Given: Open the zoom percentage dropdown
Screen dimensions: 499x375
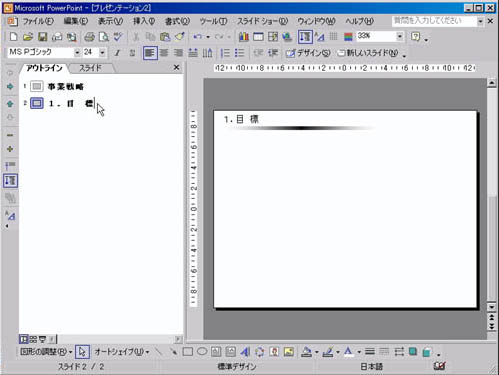Looking at the screenshot, I should (400, 36).
